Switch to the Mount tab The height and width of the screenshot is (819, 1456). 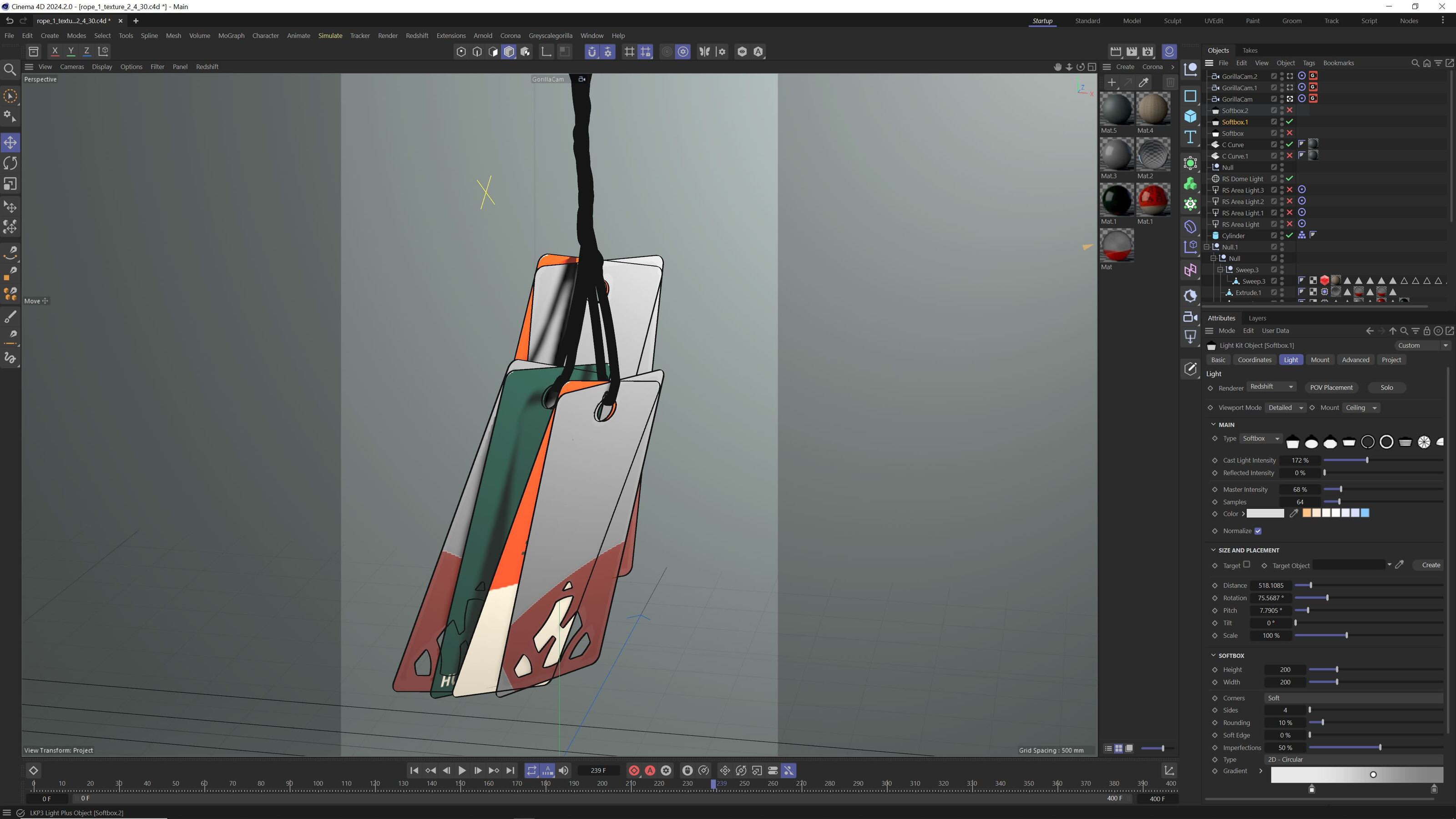pyautogui.click(x=1320, y=359)
